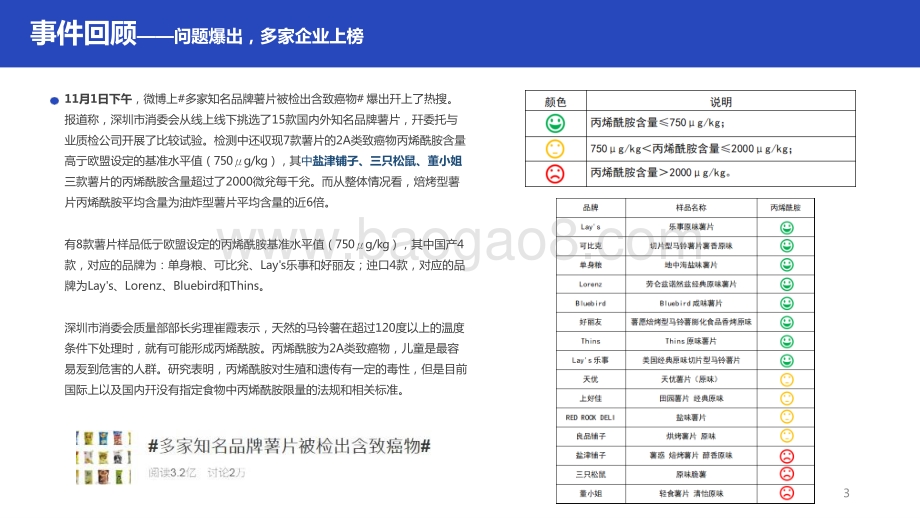Click the red face in the 董小姐 row

(x=787, y=493)
